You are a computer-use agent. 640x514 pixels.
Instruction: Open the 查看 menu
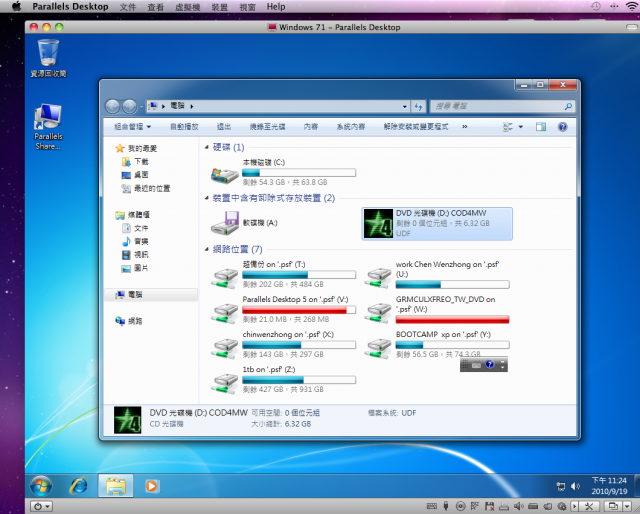[x=155, y=7]
